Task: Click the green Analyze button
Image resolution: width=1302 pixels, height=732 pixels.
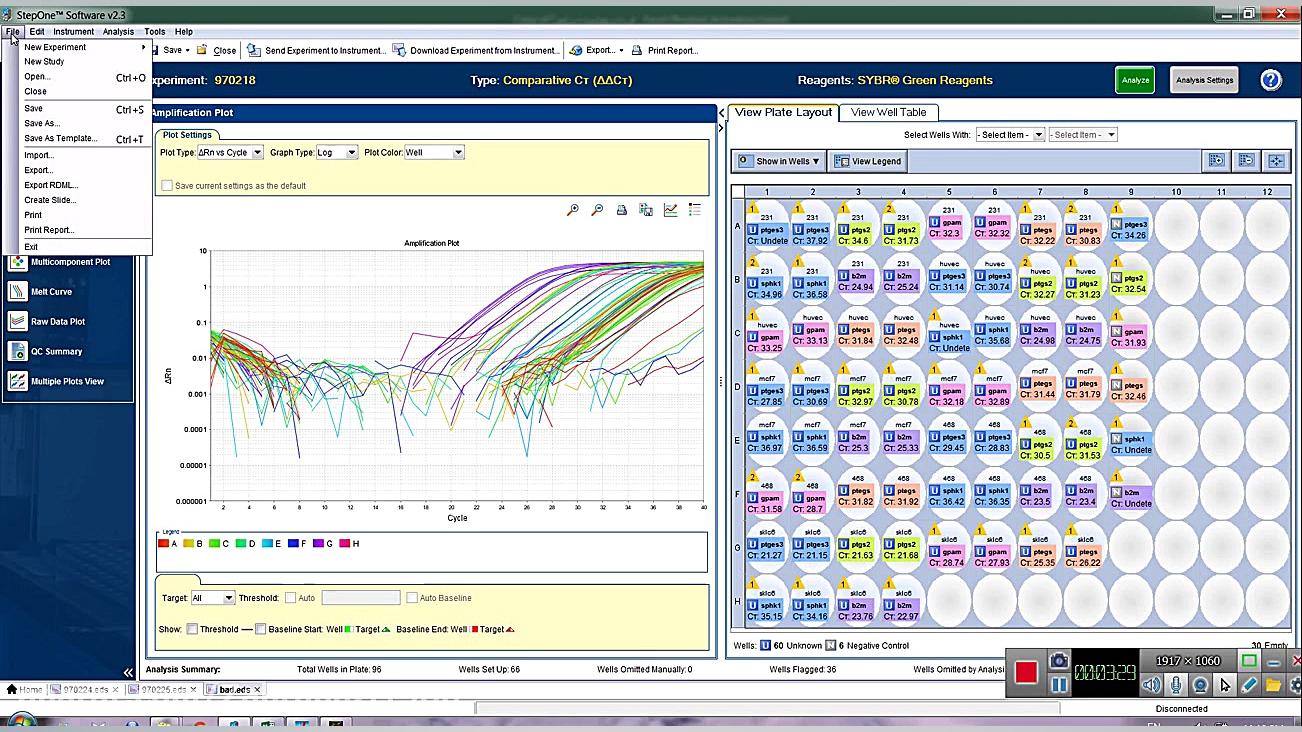Action: (x=1135, y=80)
